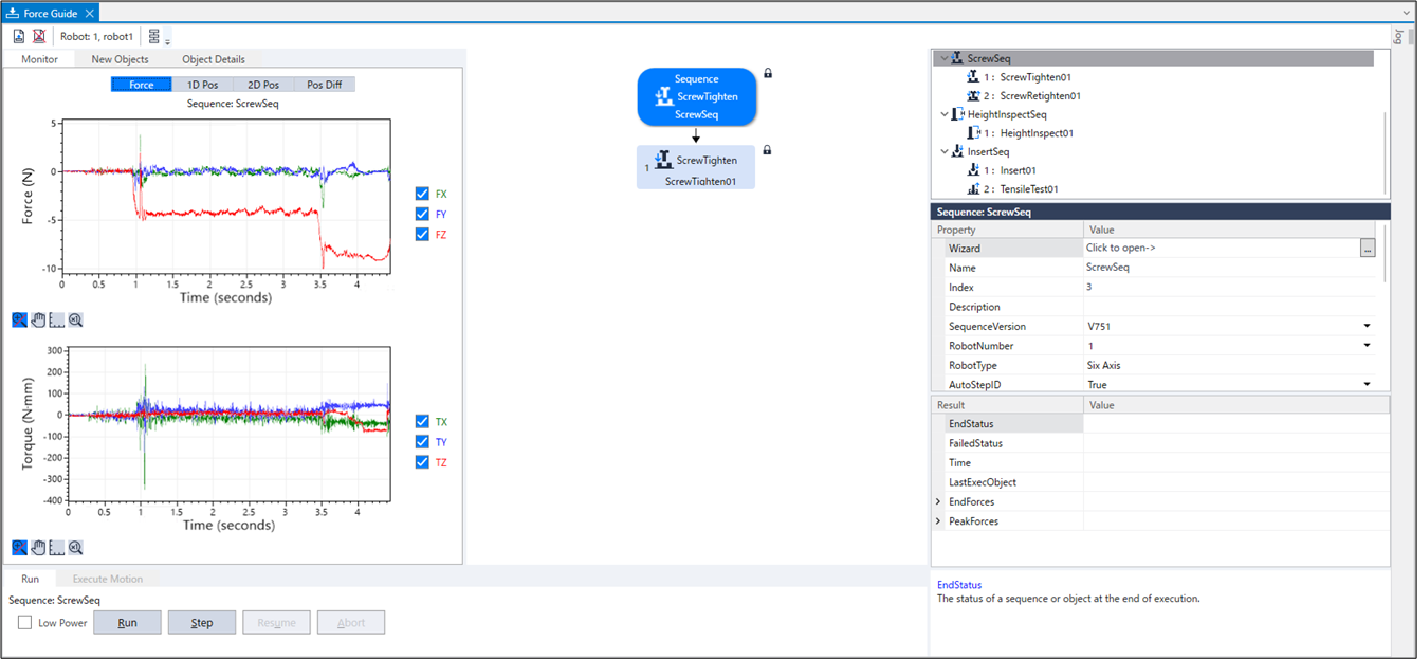The height and width of the screenshot is (660, 1418).
Task: Select the 2D Pos graph tab
Action: pyautogui.click(x=263, y=85)
